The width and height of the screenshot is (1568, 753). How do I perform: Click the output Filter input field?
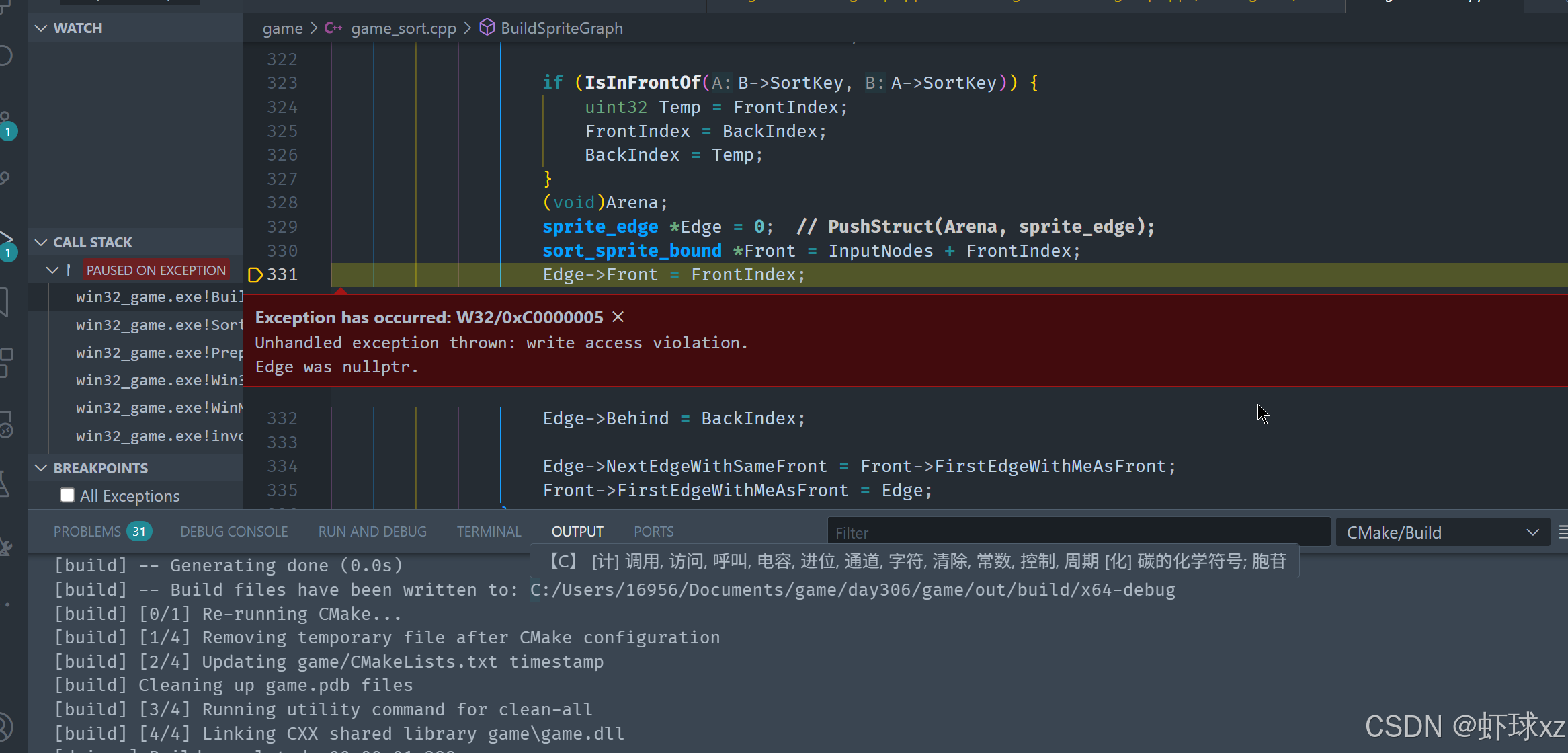[1077, 532]
